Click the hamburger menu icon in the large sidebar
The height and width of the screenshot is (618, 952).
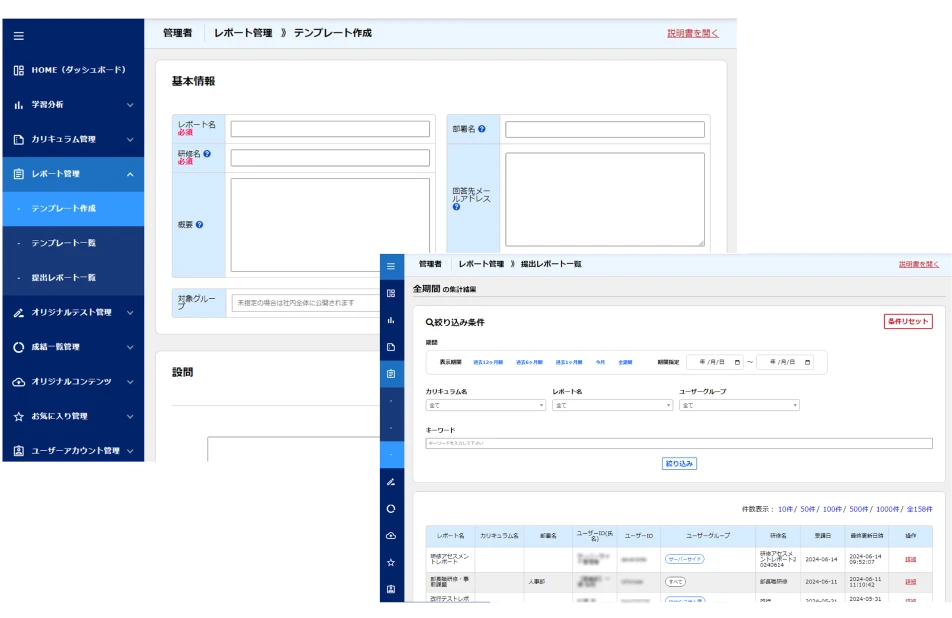[18, 36]
